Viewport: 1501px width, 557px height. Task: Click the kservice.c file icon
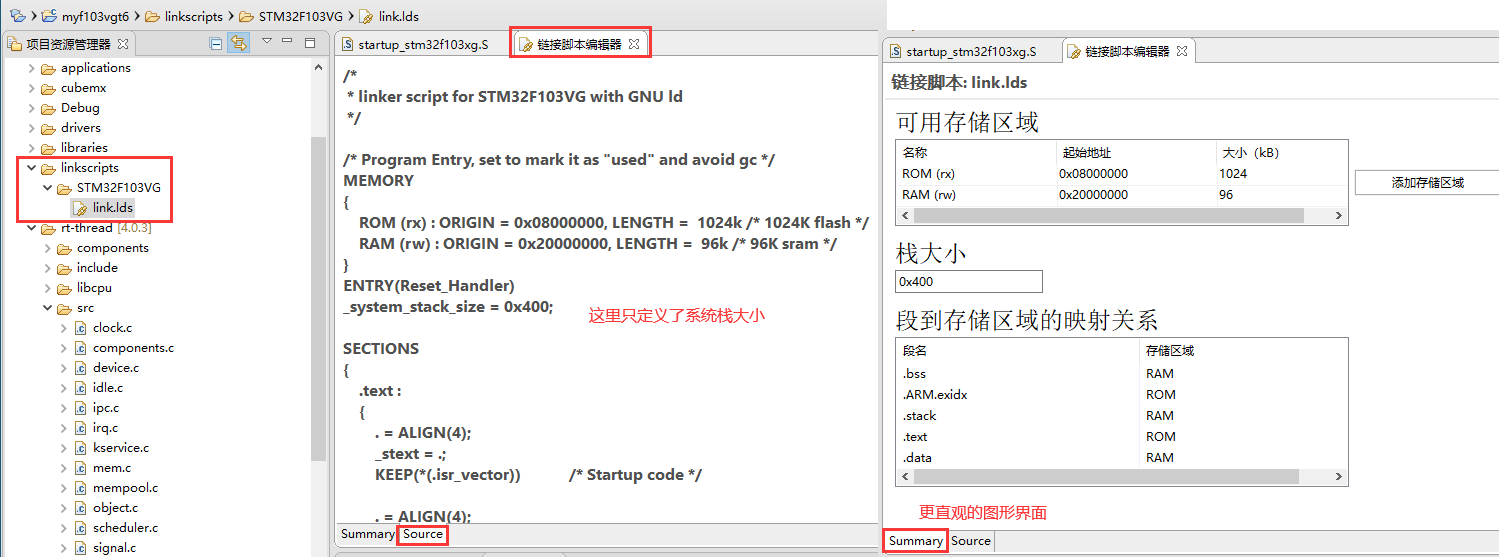pos(80,448)
